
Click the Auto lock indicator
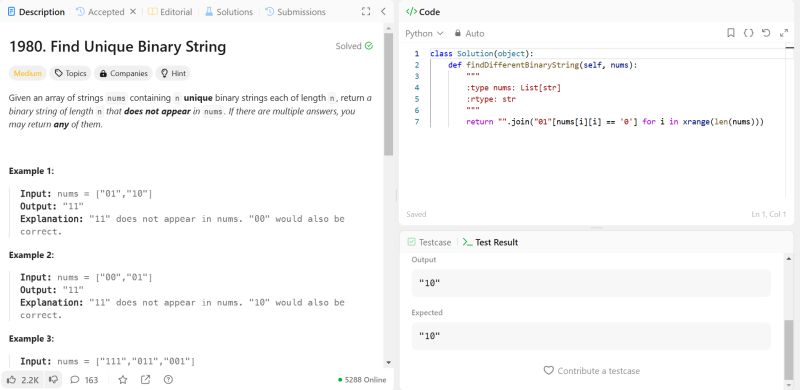point(469,34)
